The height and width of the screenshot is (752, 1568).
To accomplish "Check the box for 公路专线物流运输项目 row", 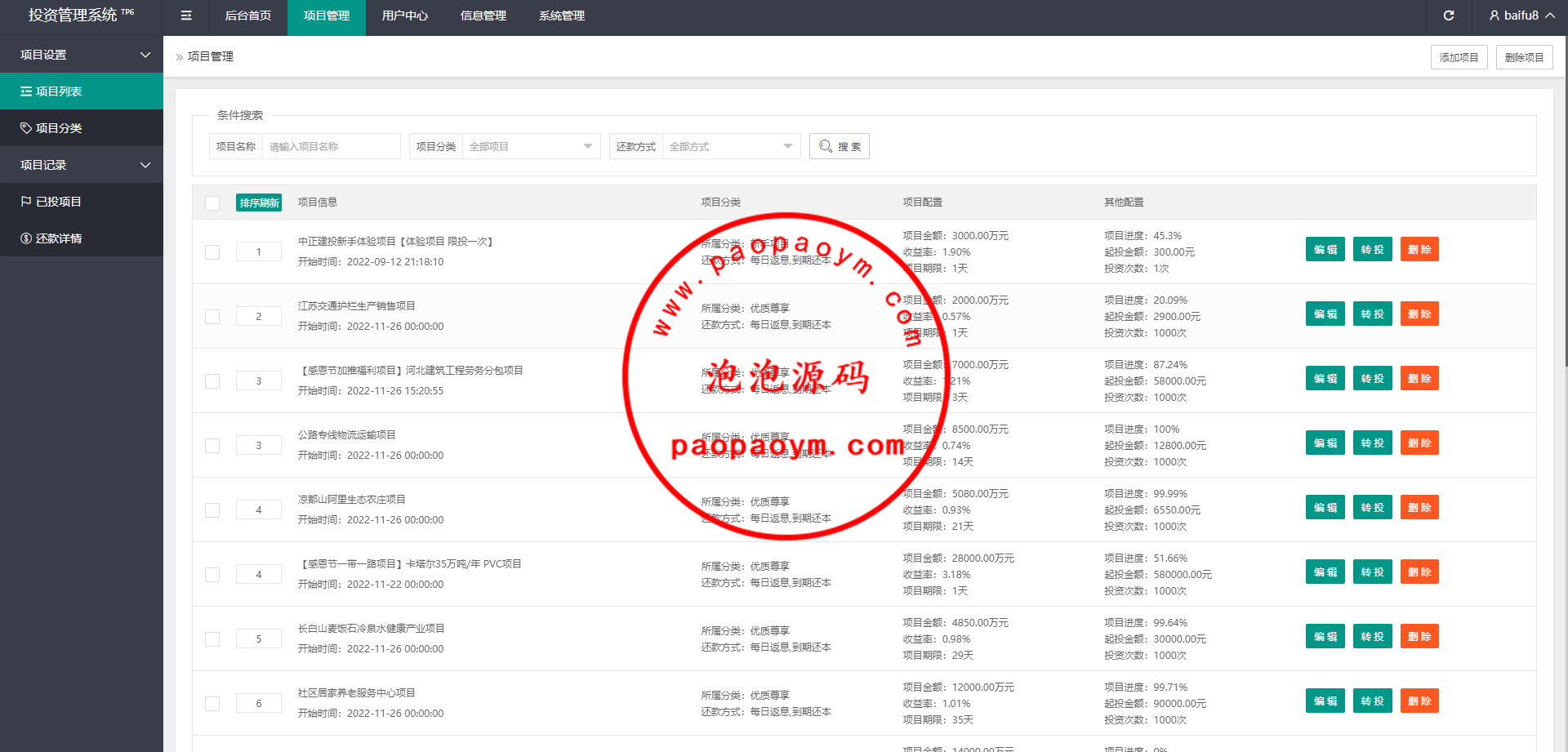I will pos(212,446).
